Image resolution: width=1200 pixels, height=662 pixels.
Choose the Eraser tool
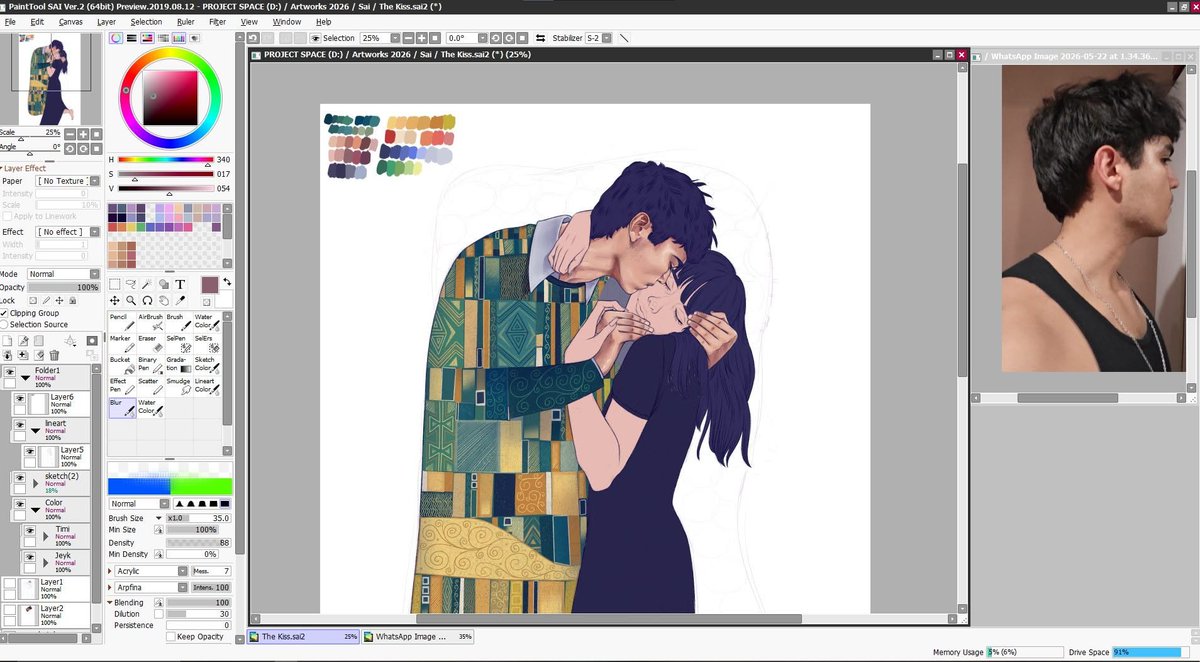pos(150,343)
